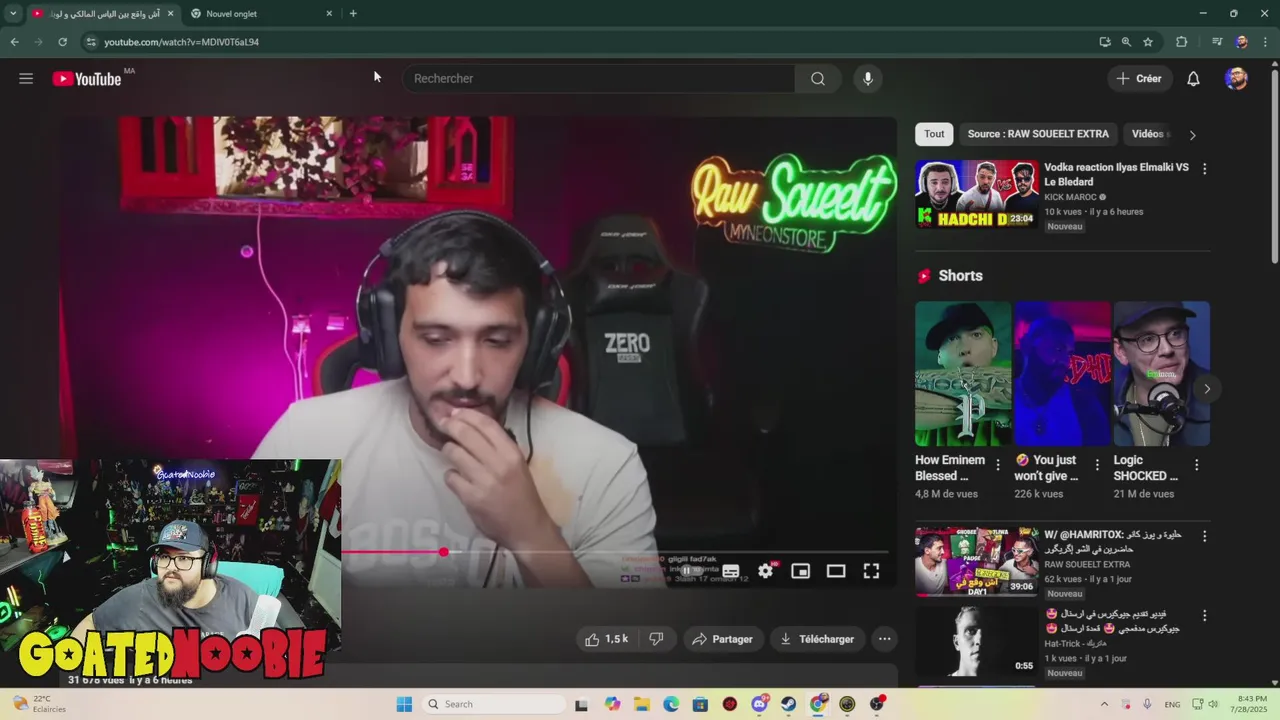
Task: Click the search magnifier button
Action: click(818, 78)
